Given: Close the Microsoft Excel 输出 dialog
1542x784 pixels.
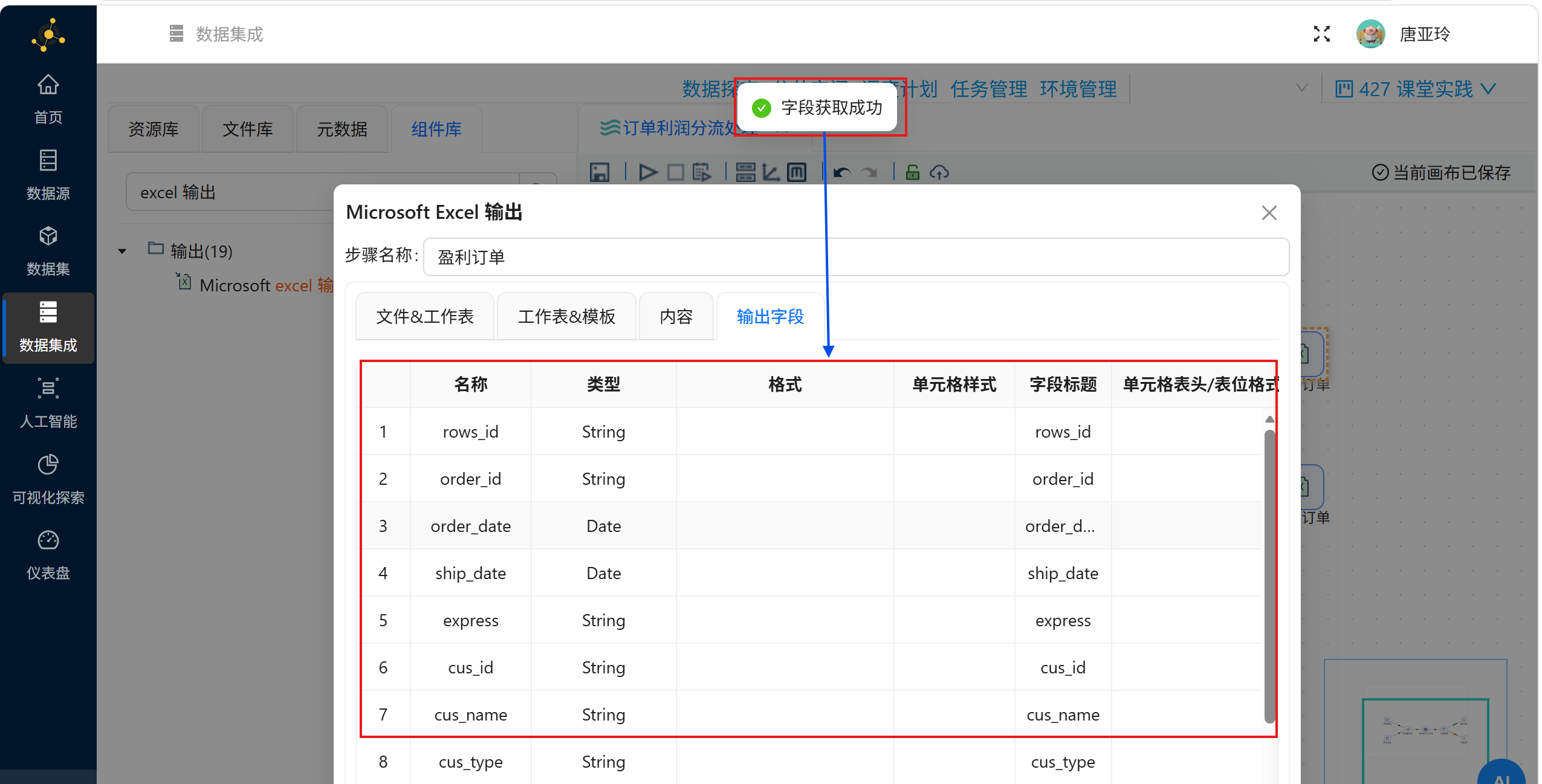Looking at the screenshot, I should [1269, 213].
